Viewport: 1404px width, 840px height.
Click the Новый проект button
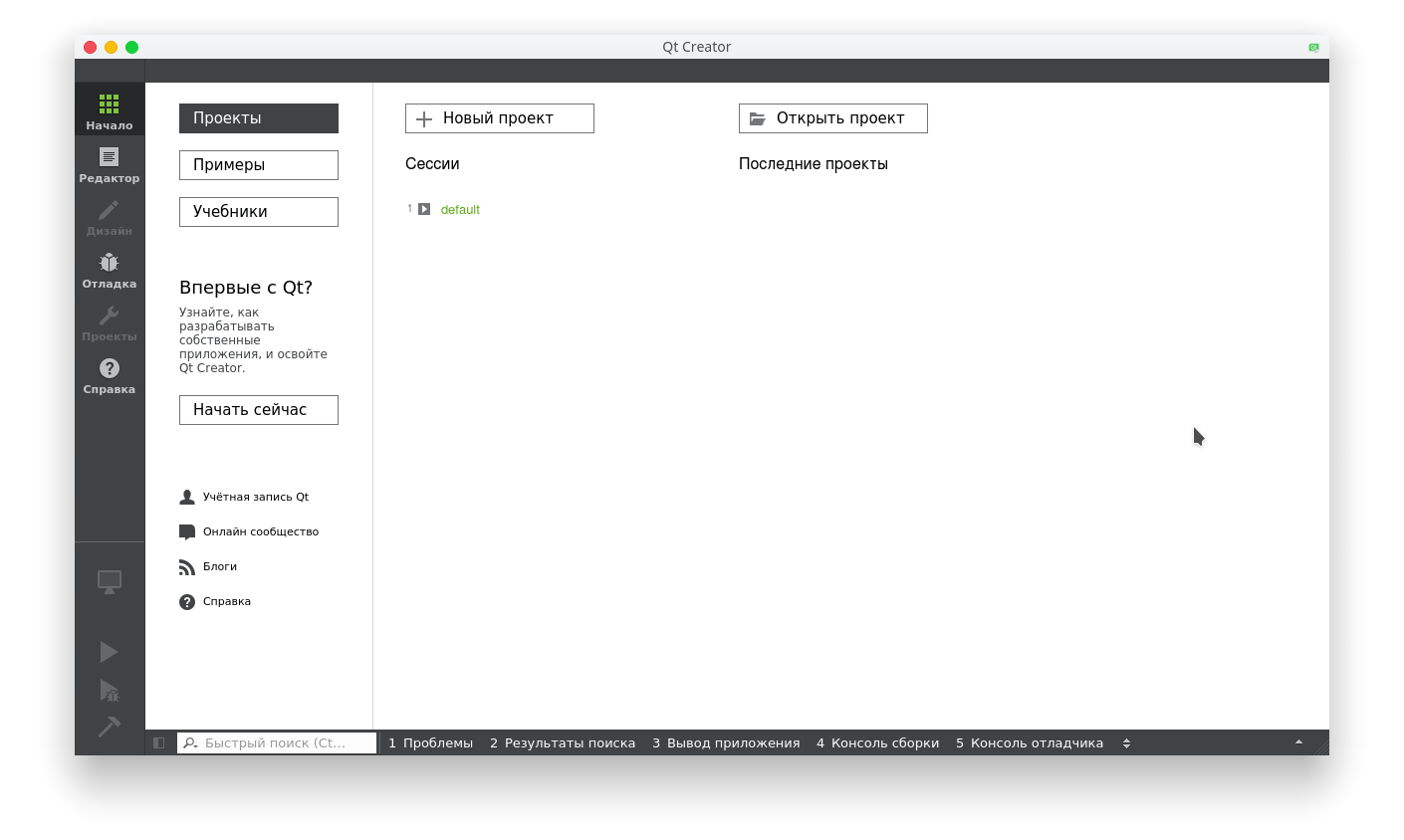500,118
